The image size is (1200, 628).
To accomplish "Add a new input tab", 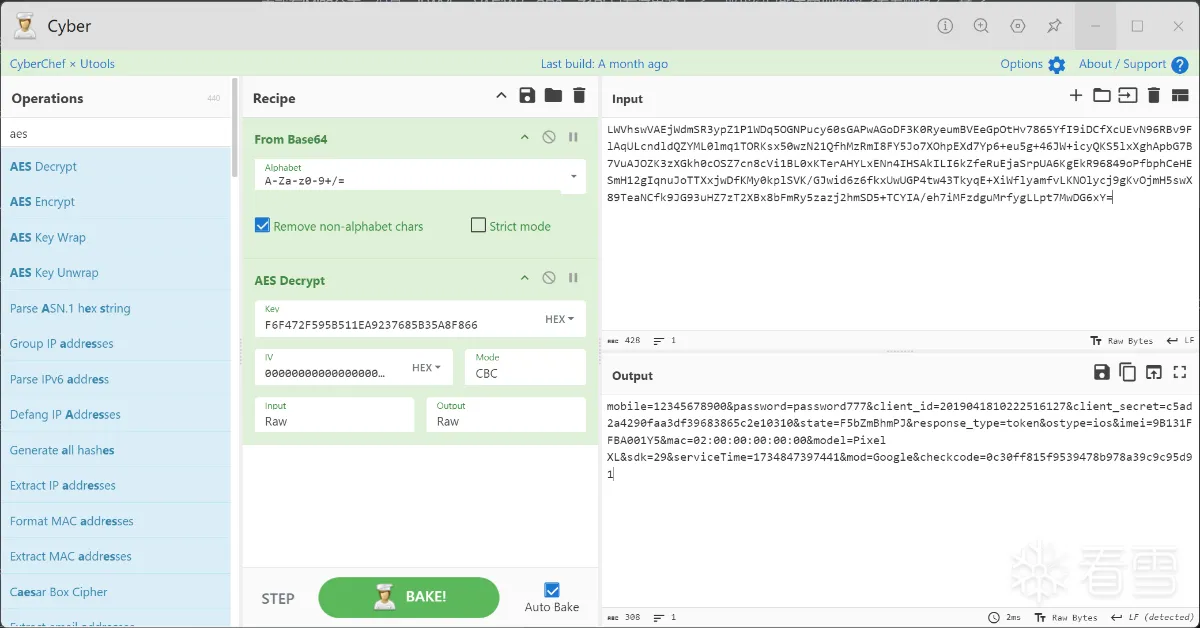I will 1076,96.
